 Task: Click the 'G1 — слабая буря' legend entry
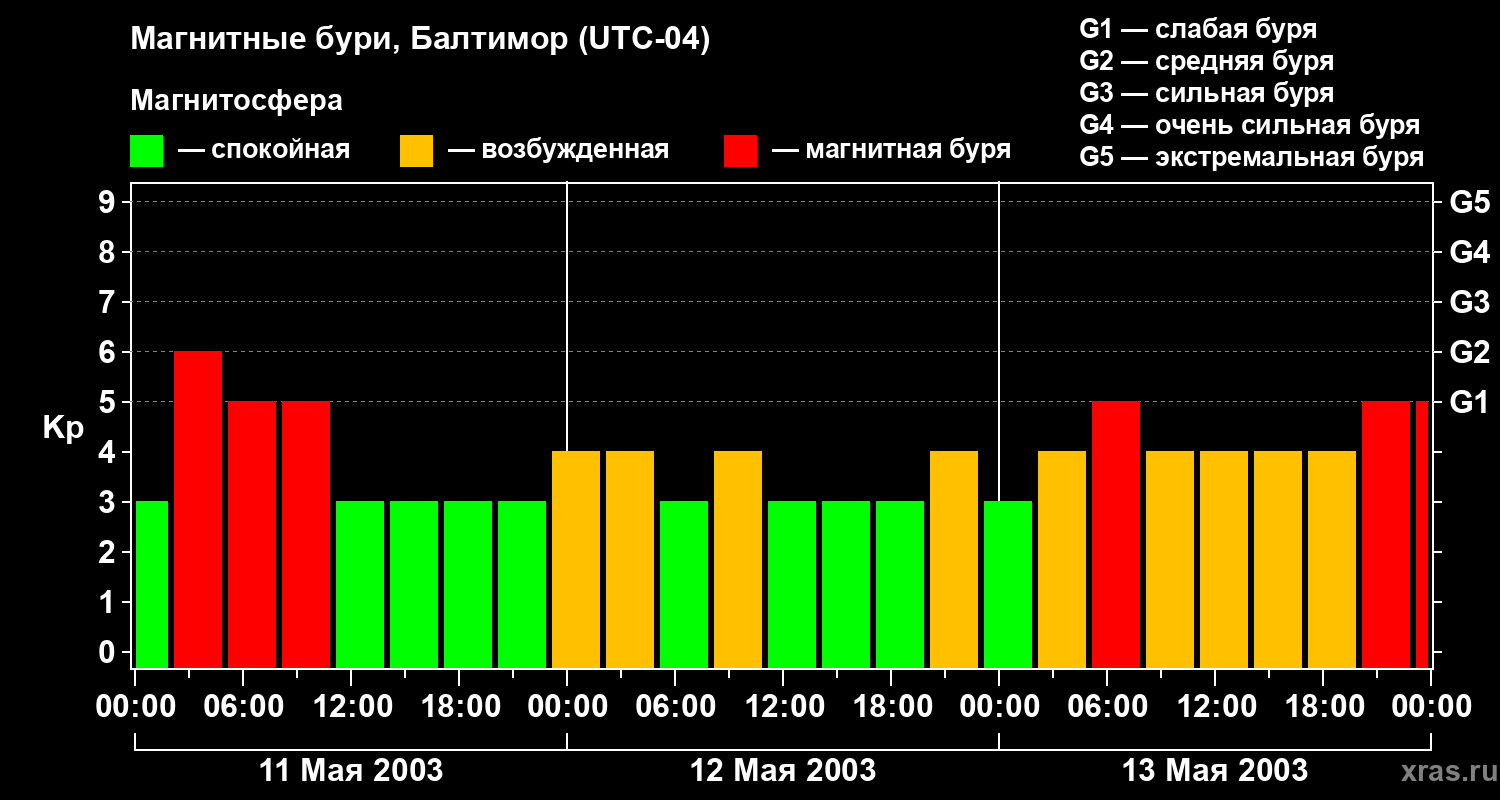(1198, 29)
